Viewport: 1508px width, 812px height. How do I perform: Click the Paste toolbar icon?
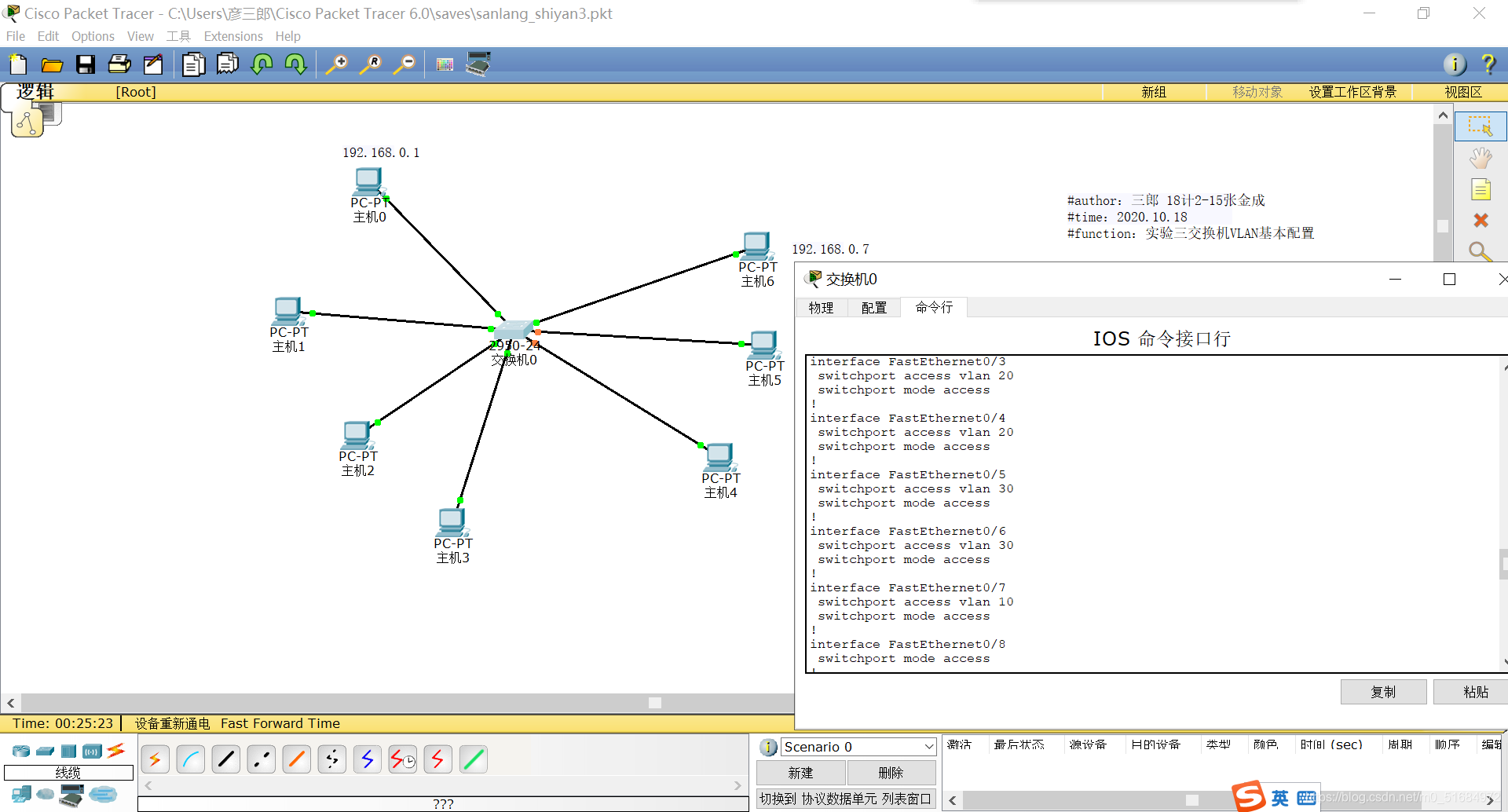click(228, 64)
